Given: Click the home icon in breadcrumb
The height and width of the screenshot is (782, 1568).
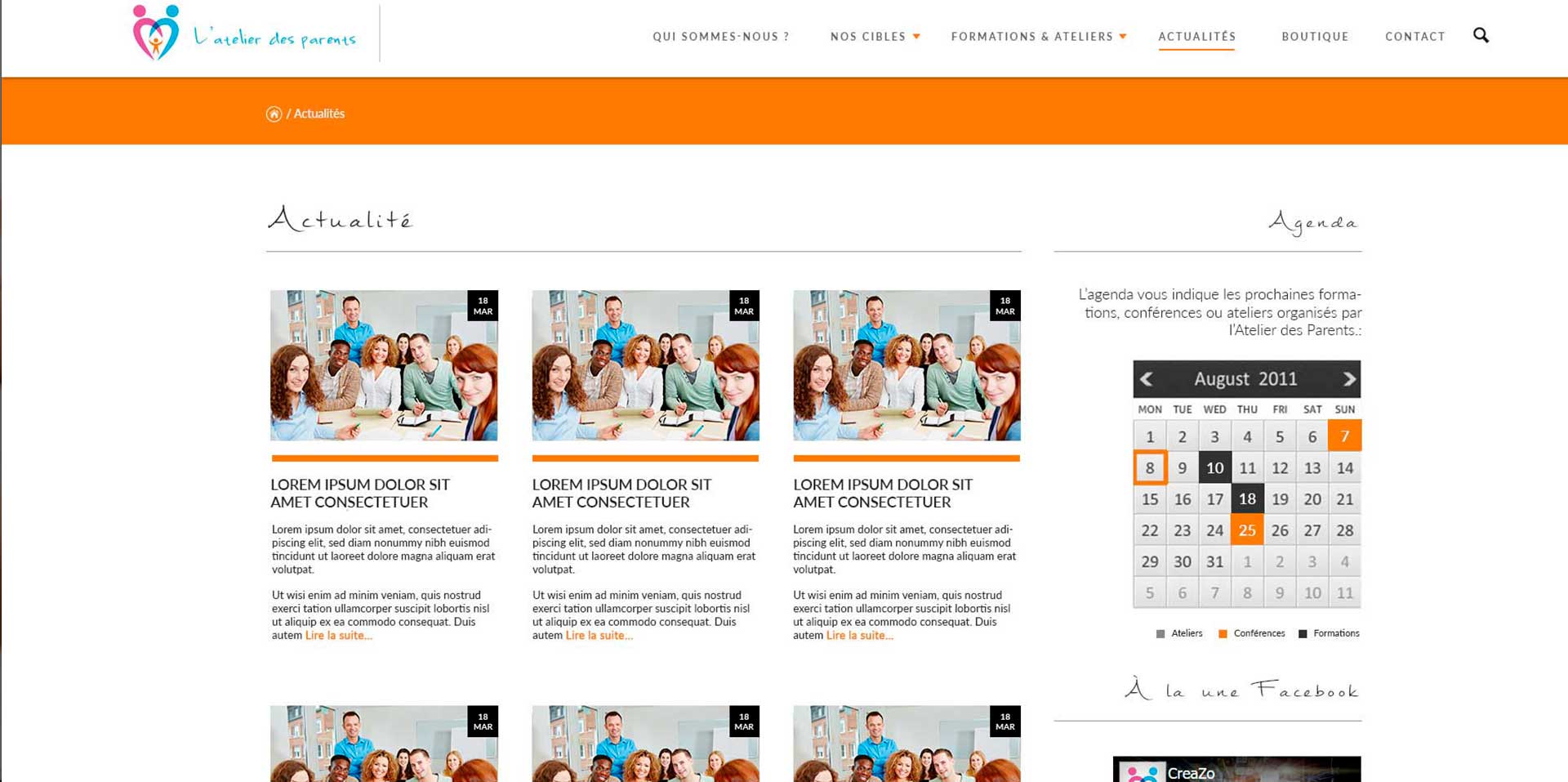Looking at the screenshot, I should click(274, 114).
